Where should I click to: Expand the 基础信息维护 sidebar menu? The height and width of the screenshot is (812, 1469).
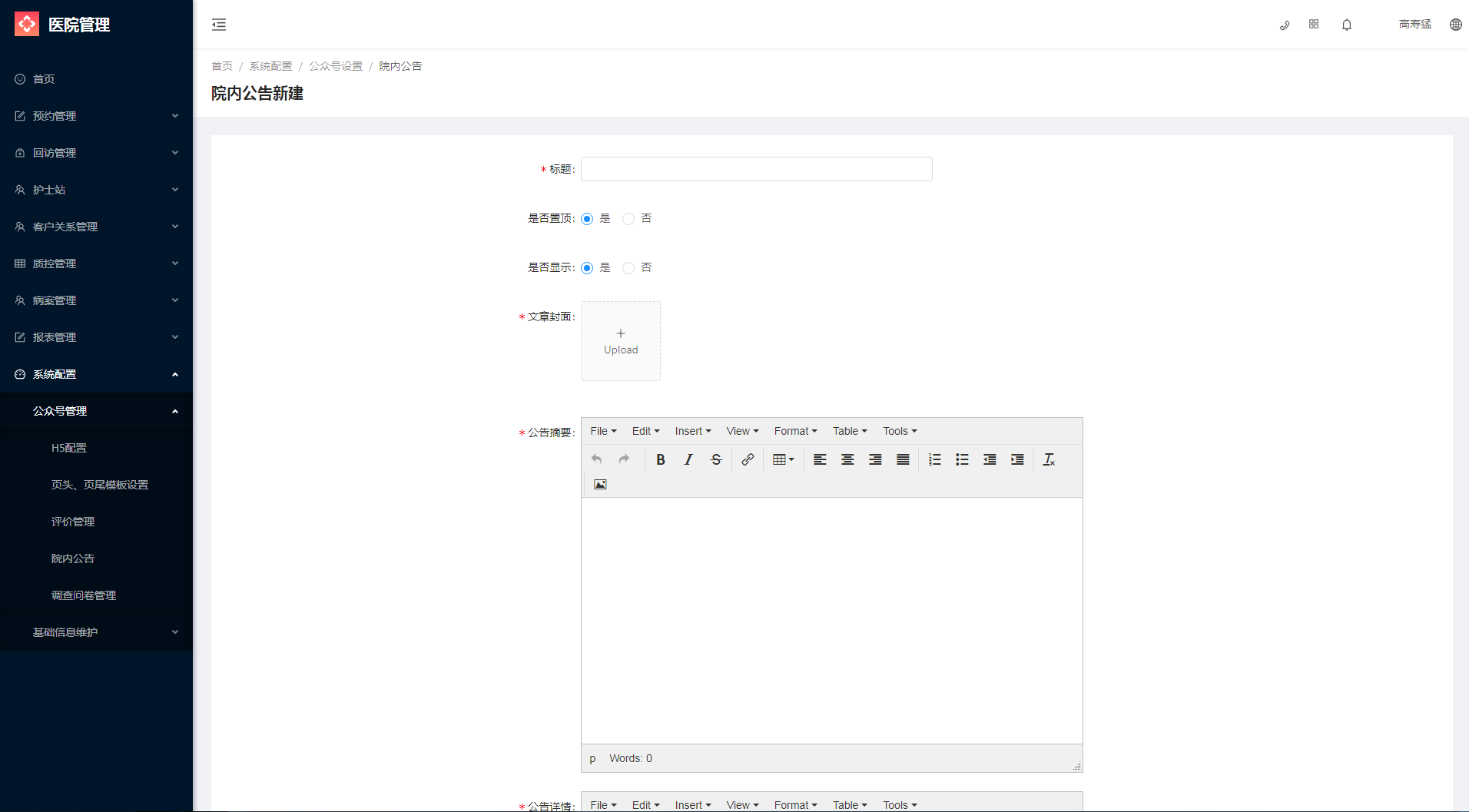(96, 632)
